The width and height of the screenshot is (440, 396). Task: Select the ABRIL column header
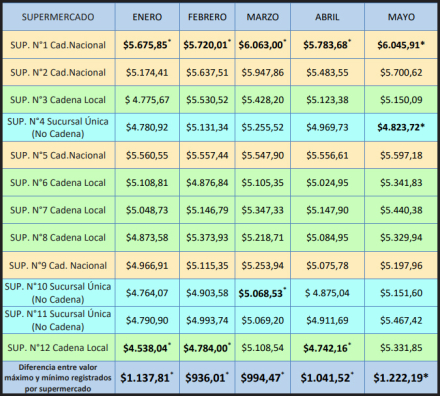(x=327, y=17)
